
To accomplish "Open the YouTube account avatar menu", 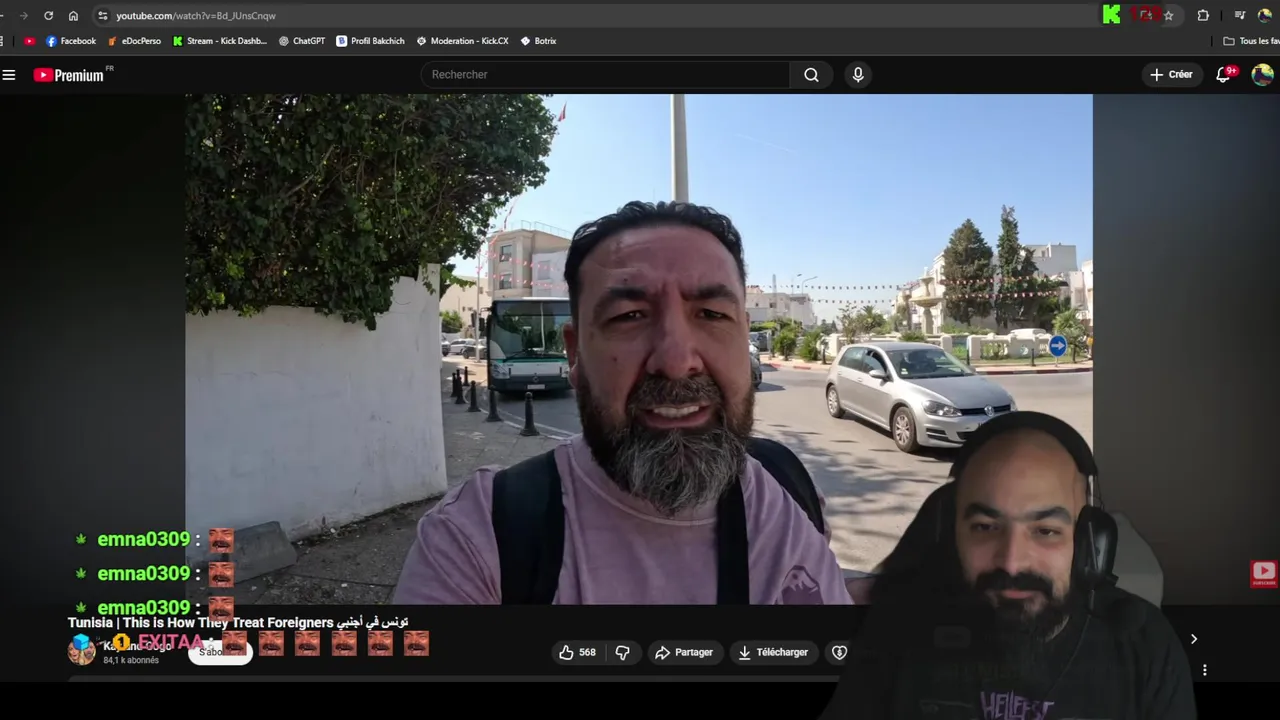I will (x=1262, y=74).
